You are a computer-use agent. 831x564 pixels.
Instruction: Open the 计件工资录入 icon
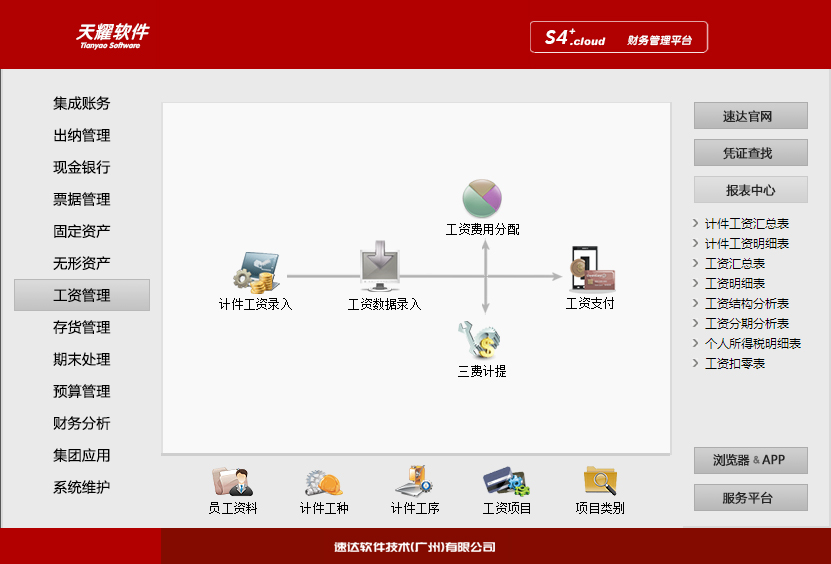click(254, 273)
